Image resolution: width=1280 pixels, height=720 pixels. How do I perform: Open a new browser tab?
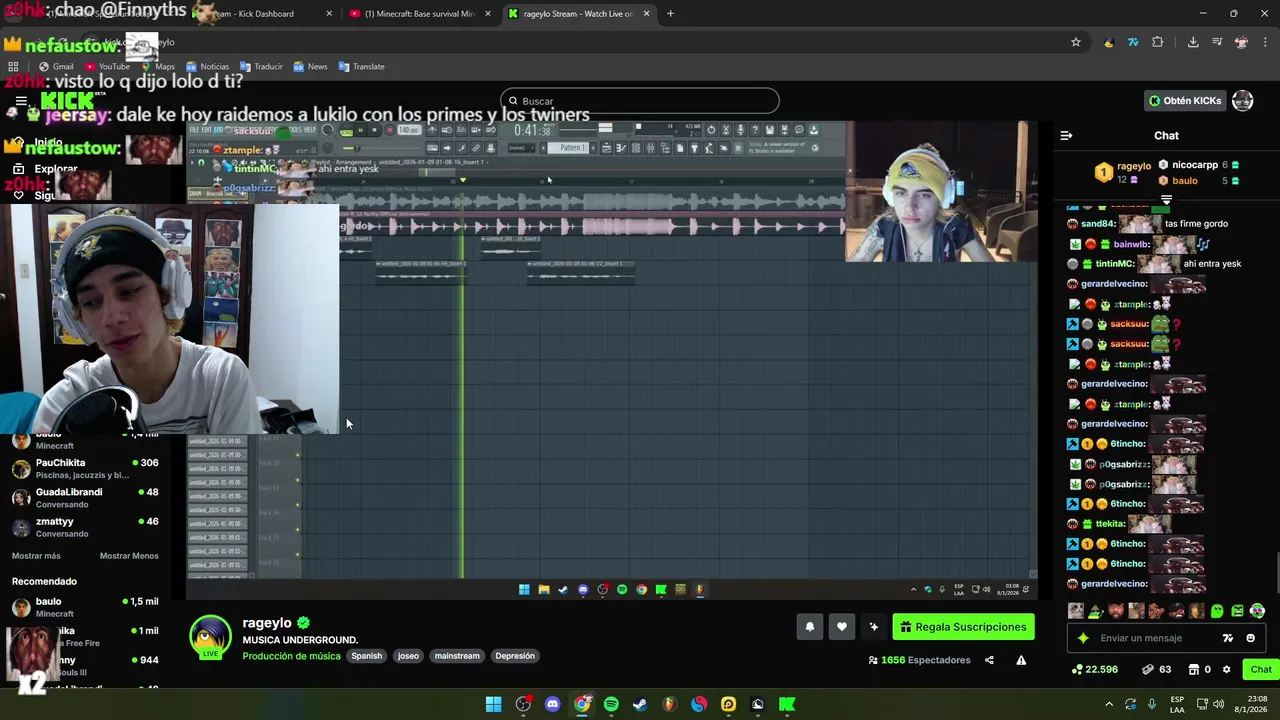pos(670,14)
